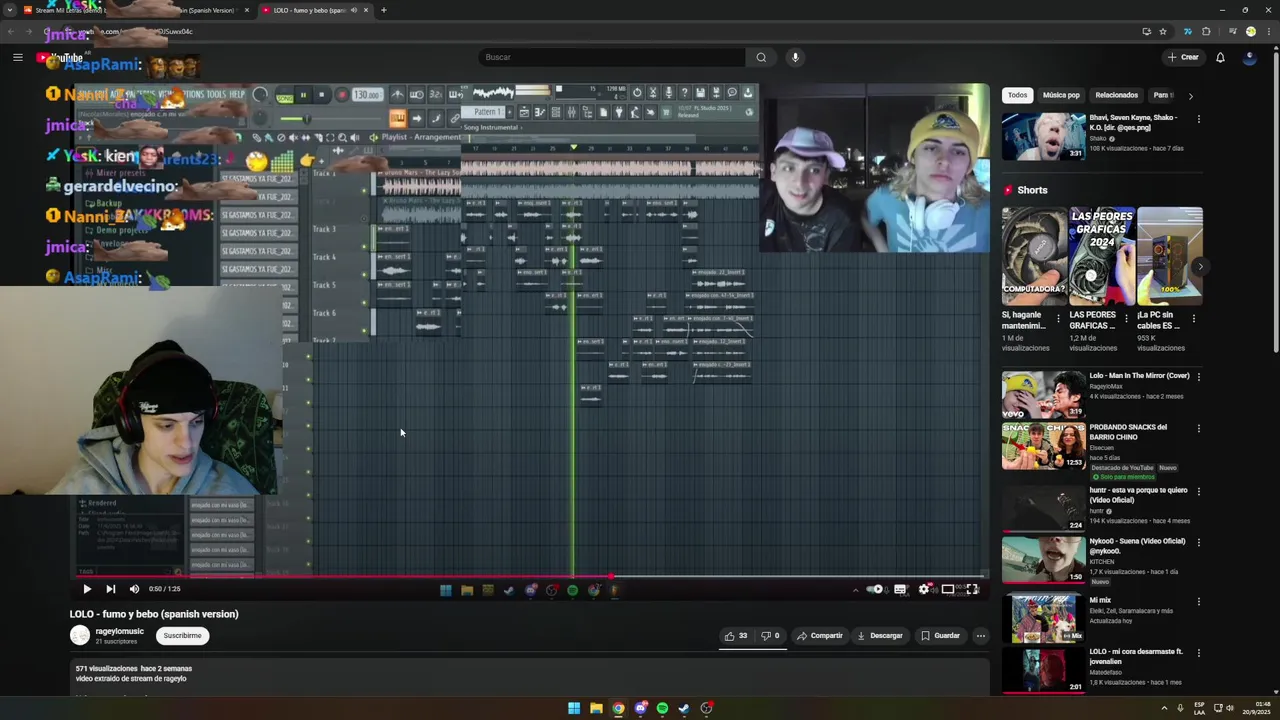Open the Mi mix thumbnail
The width and height of the screenshot is (1280, 720).
click(1043, 618)
